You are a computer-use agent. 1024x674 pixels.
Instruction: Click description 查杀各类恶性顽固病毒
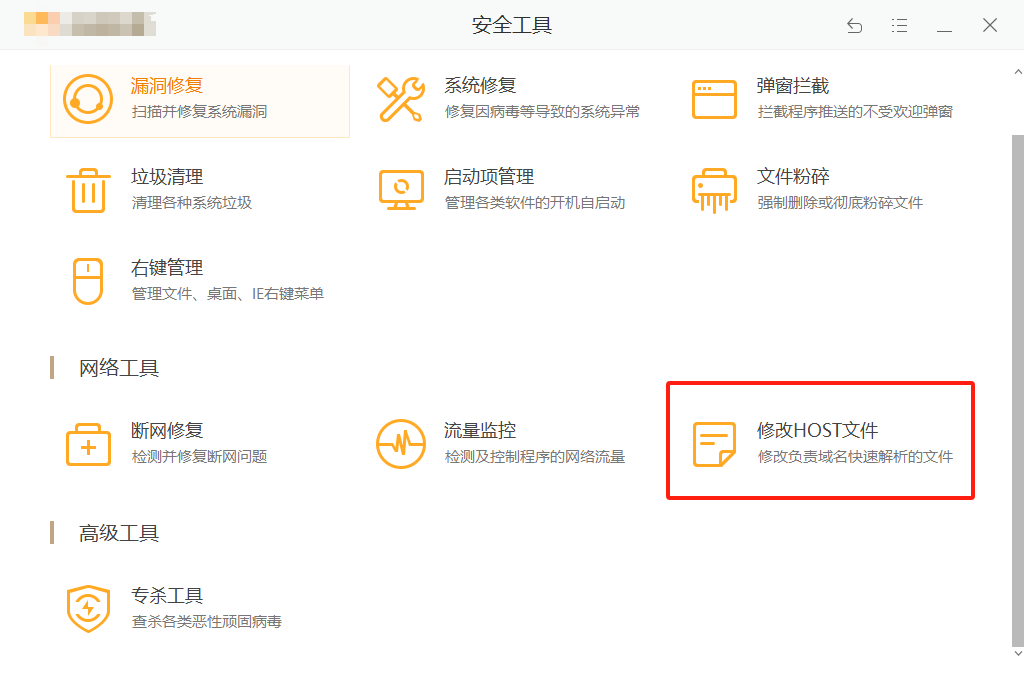click(206, 621)
